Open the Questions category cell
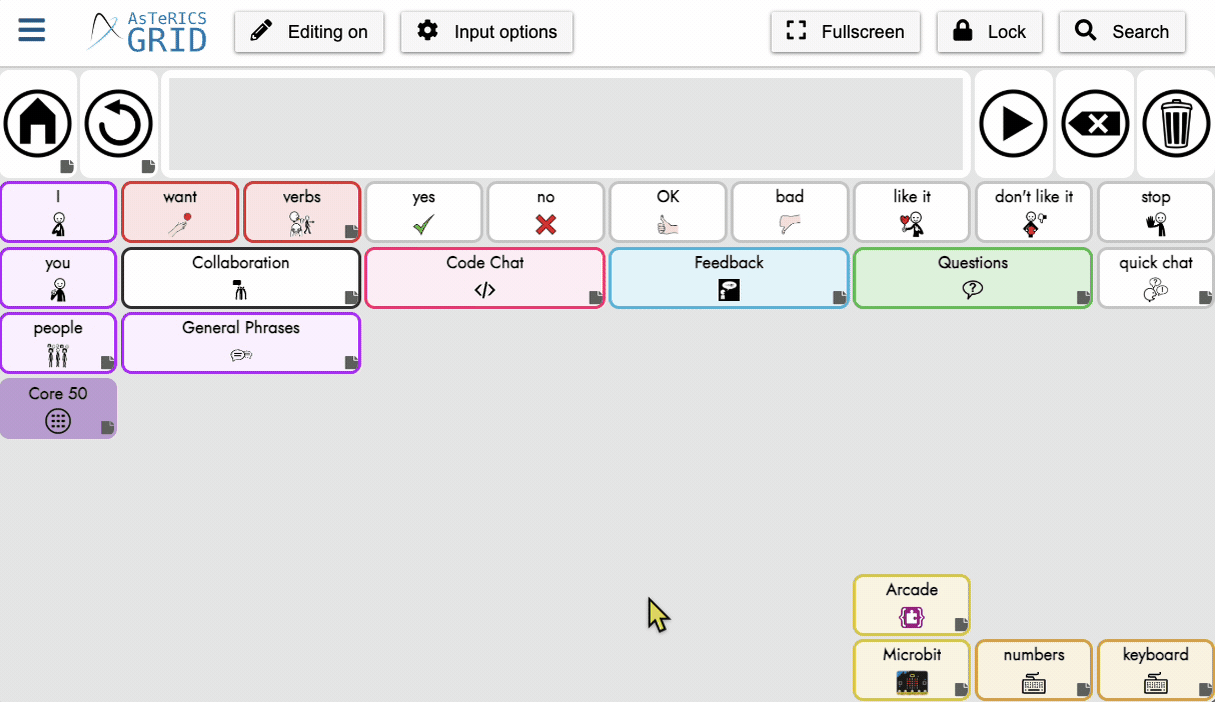The width and height of the screenshot is (1215, 702). (x=973, y=277)
